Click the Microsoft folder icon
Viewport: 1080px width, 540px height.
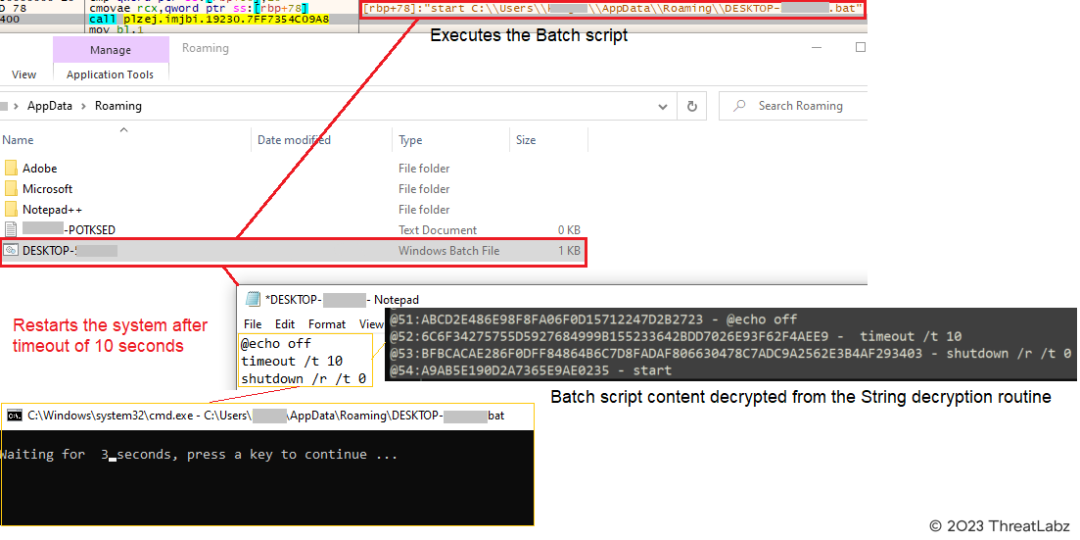(x=11, y=189)
